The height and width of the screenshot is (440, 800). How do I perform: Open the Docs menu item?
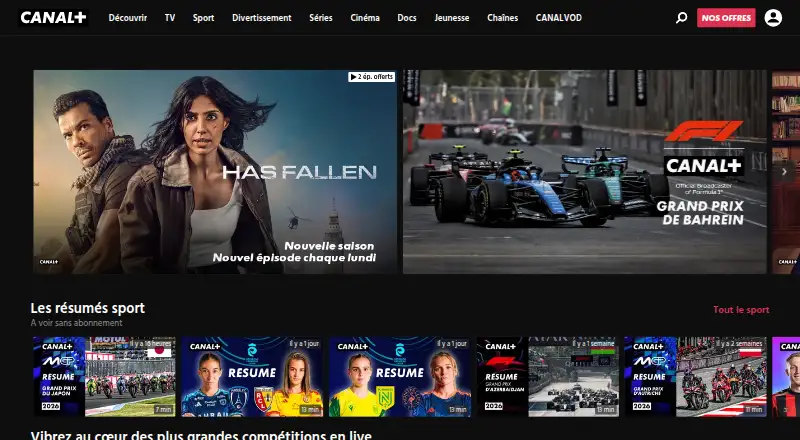pos(407,18)
